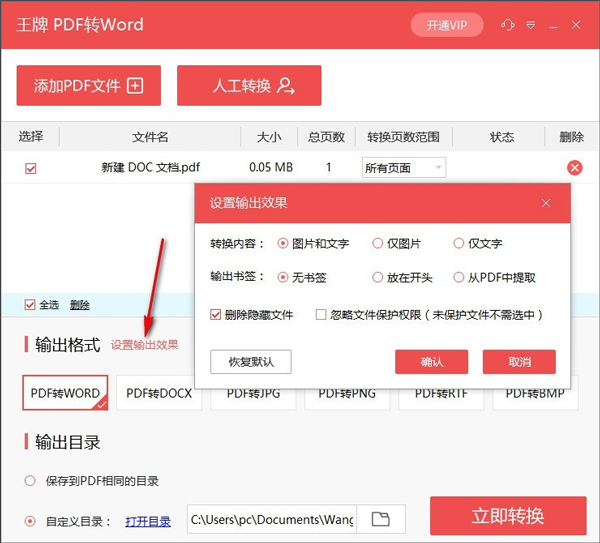600x543 pixels.
Task: Click the 选择 column header
Action: [x=31, y=136]
